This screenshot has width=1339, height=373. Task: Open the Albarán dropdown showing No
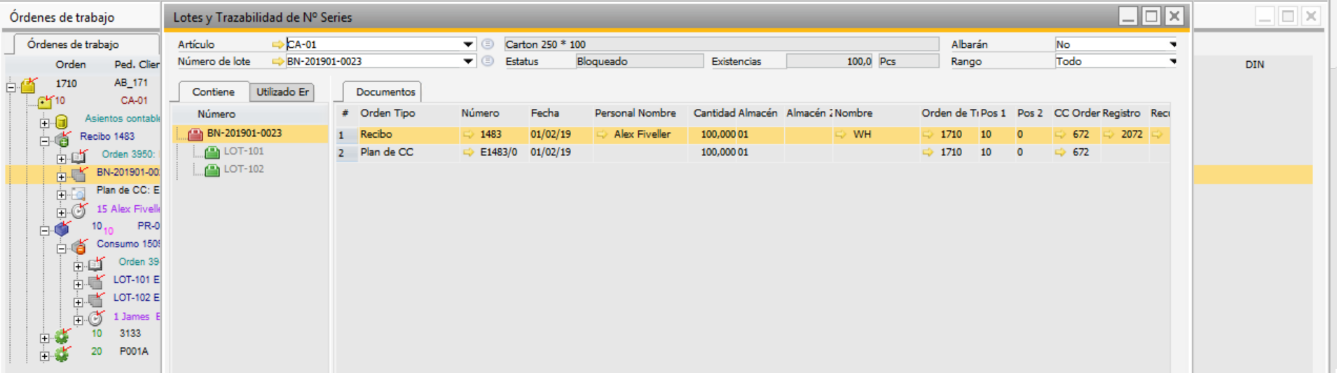tap(1172, 45)
